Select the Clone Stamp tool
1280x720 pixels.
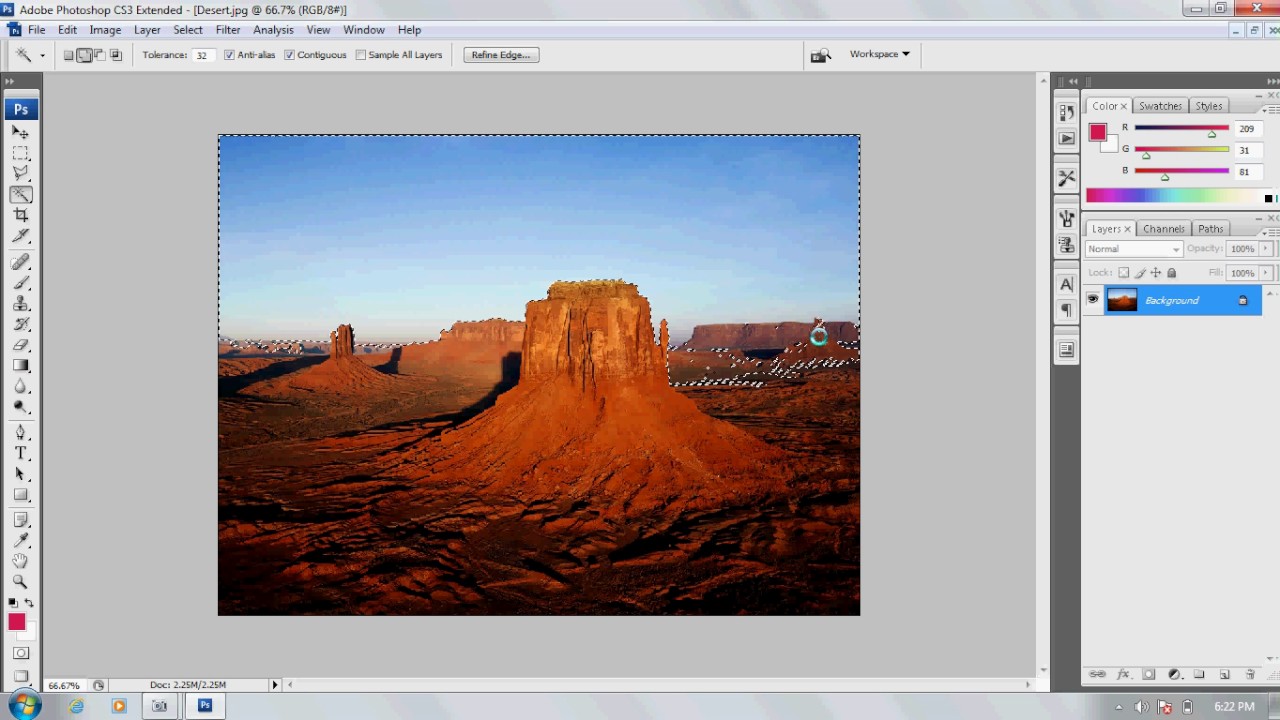tap(21, 304)
